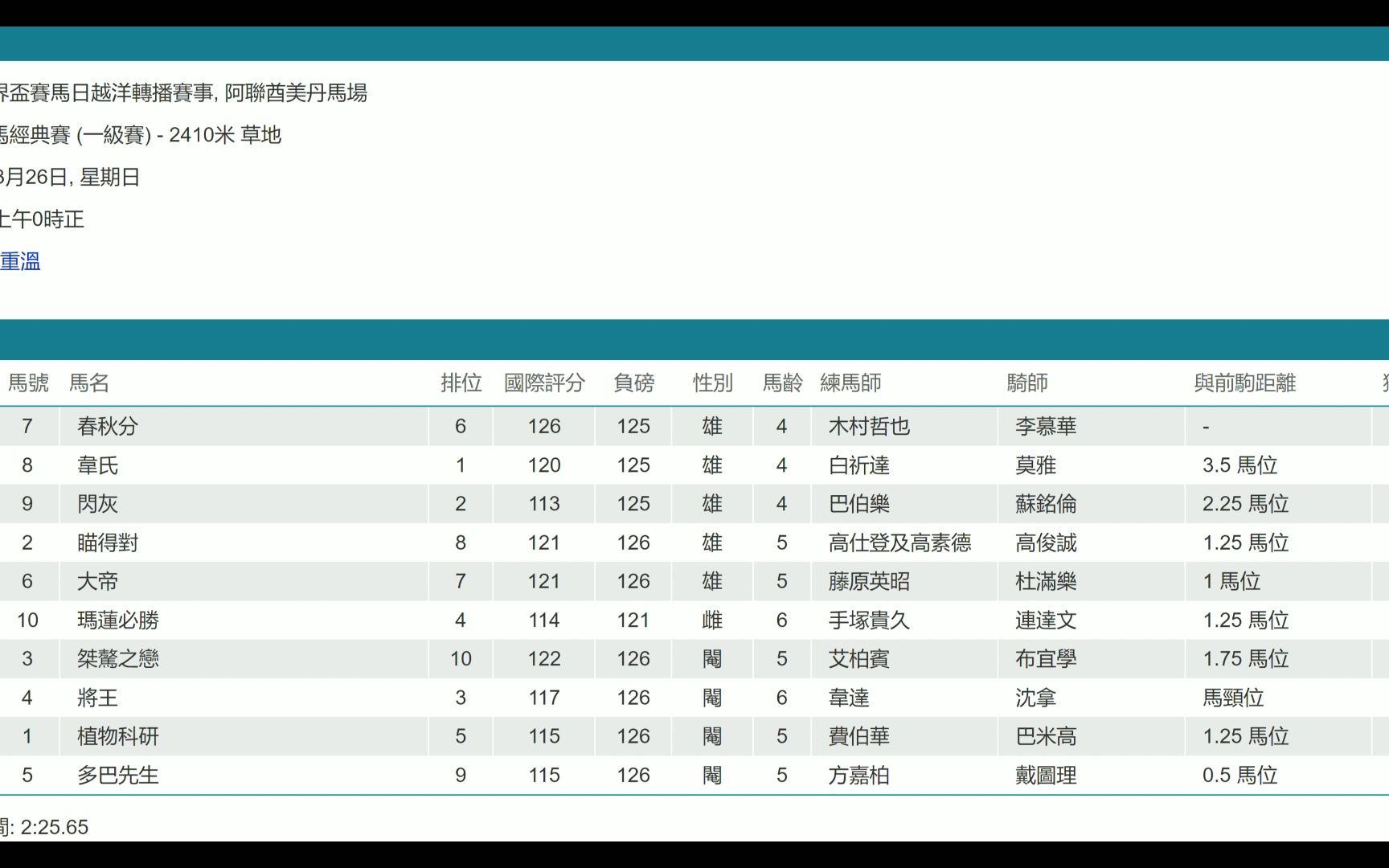The width and height of the screenshot is (1389, 868).
Task: Click trainer 白祈達
Action: [858, 465]
